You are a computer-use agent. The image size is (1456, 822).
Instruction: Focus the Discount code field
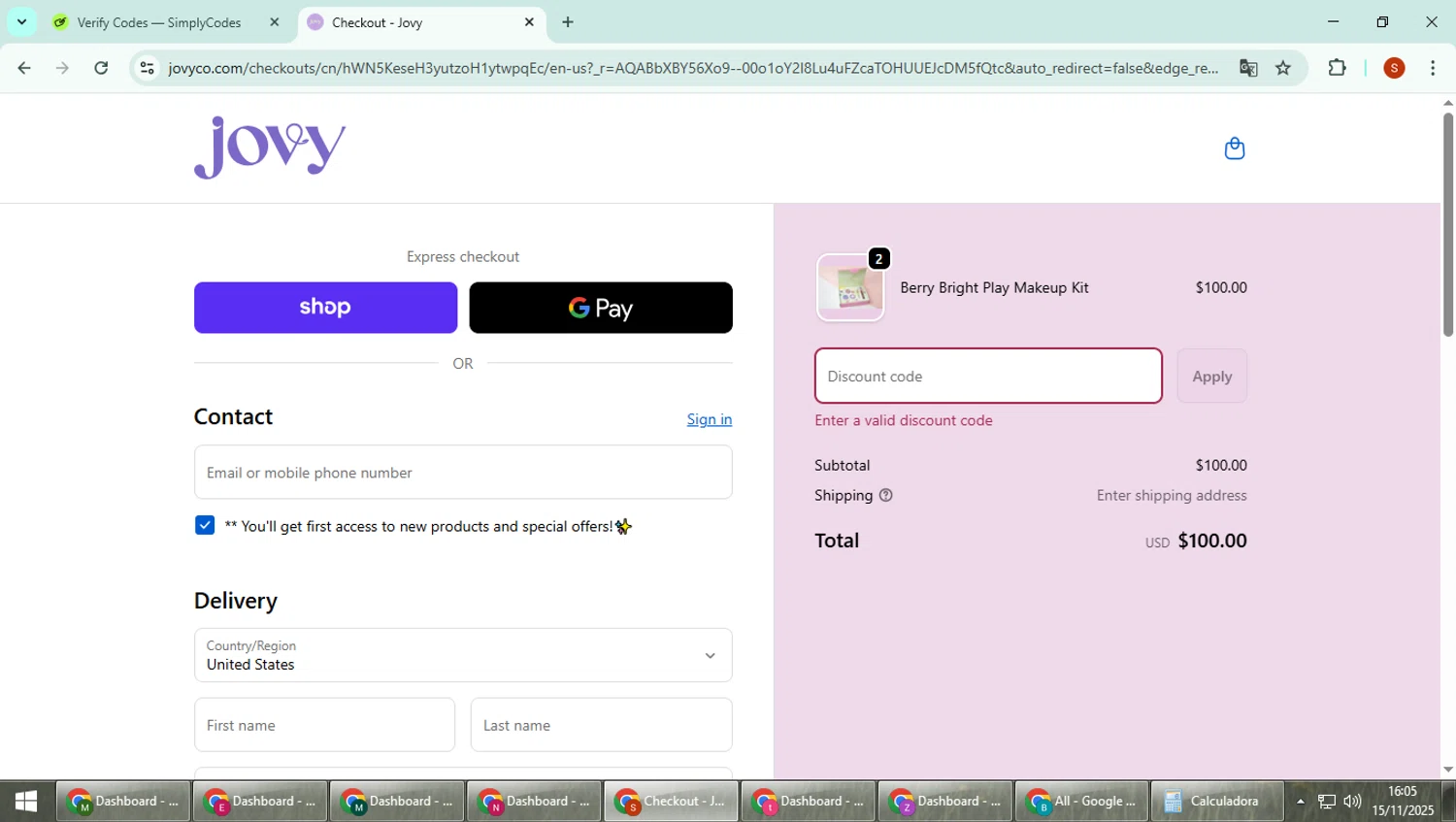(988, 376)
